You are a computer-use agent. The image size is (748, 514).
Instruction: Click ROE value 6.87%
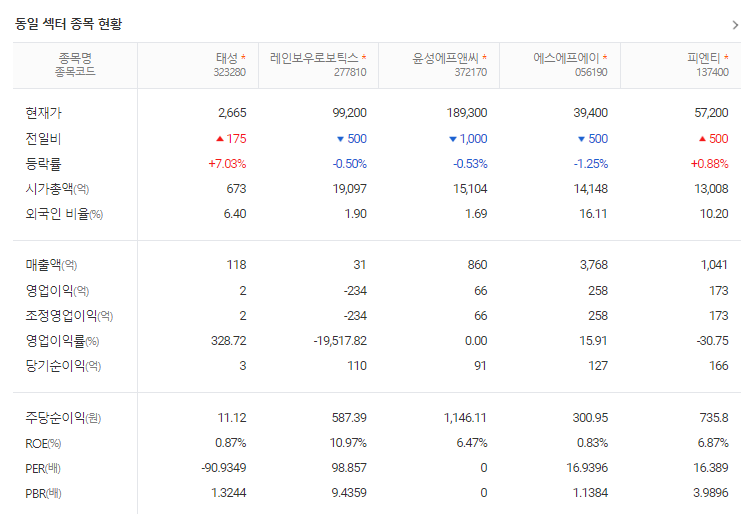(713, 443)
